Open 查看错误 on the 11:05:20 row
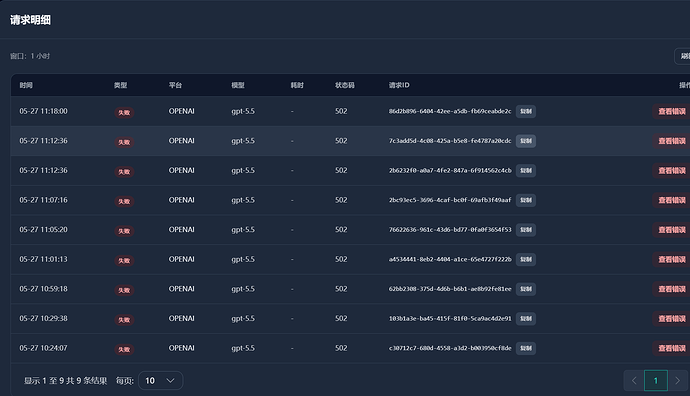 (x=672, y=230)
